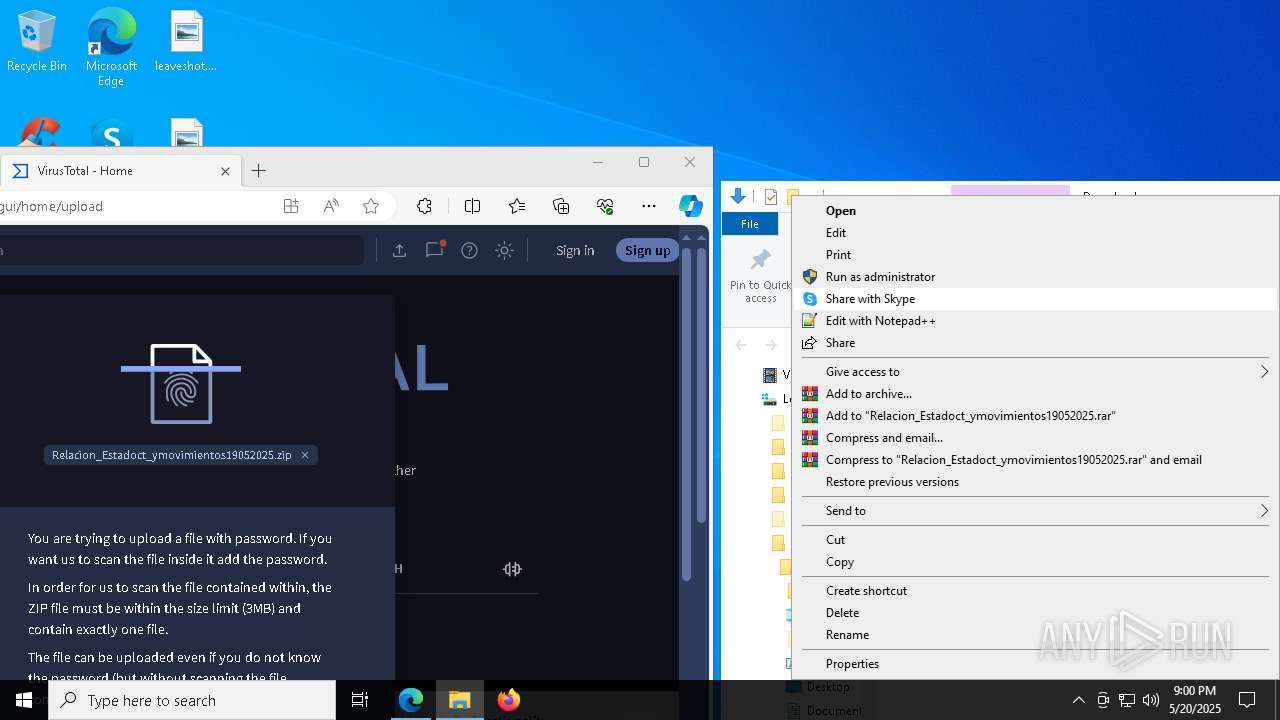Image resolution: width=1280 pixels, height=720 pixels.
Task: Open the Task View taskbar icon
Action: tap(360, 700)
